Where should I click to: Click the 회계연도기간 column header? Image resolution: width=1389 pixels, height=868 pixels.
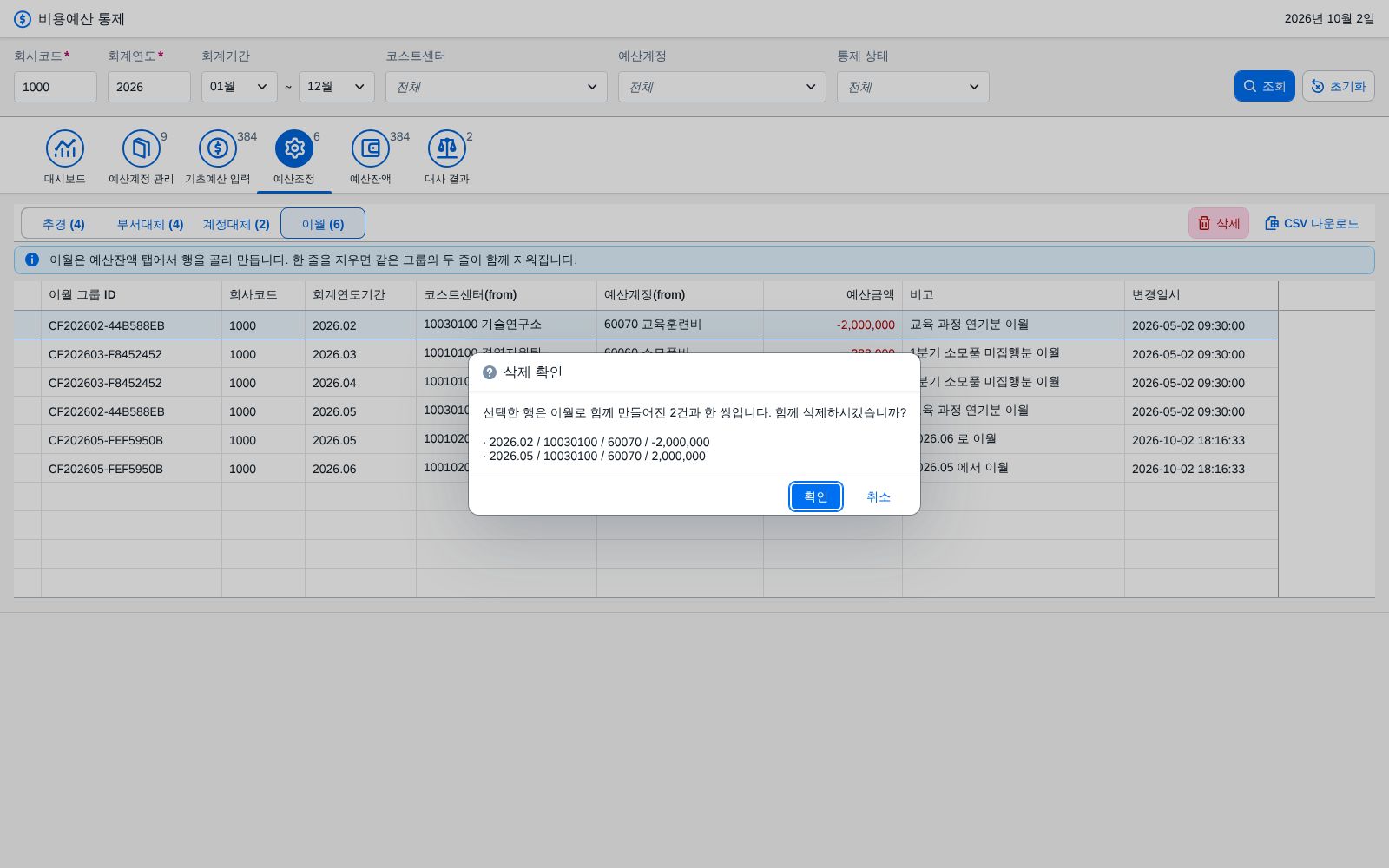point(361,295)
